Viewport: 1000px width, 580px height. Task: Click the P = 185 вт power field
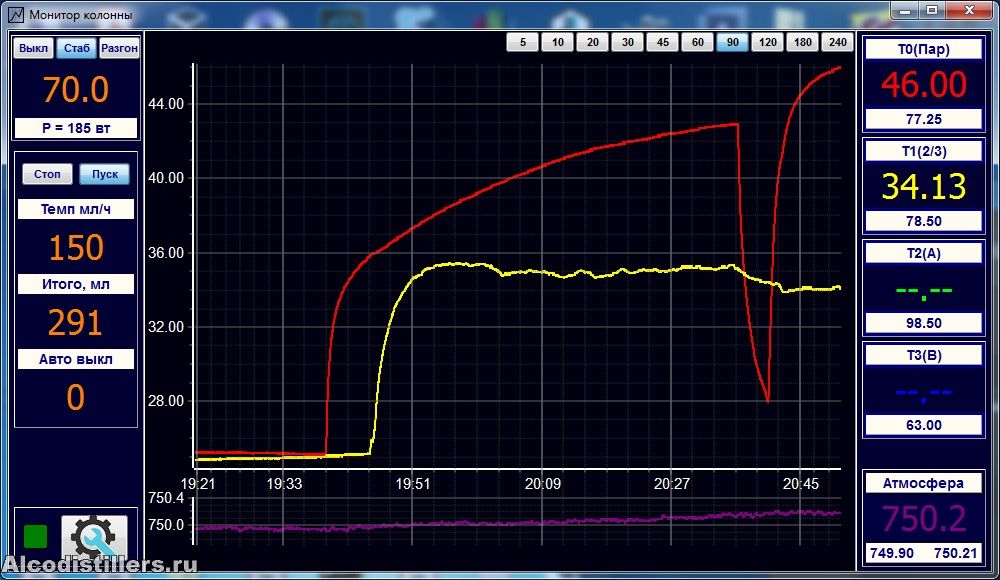click(x=76, y=128)
